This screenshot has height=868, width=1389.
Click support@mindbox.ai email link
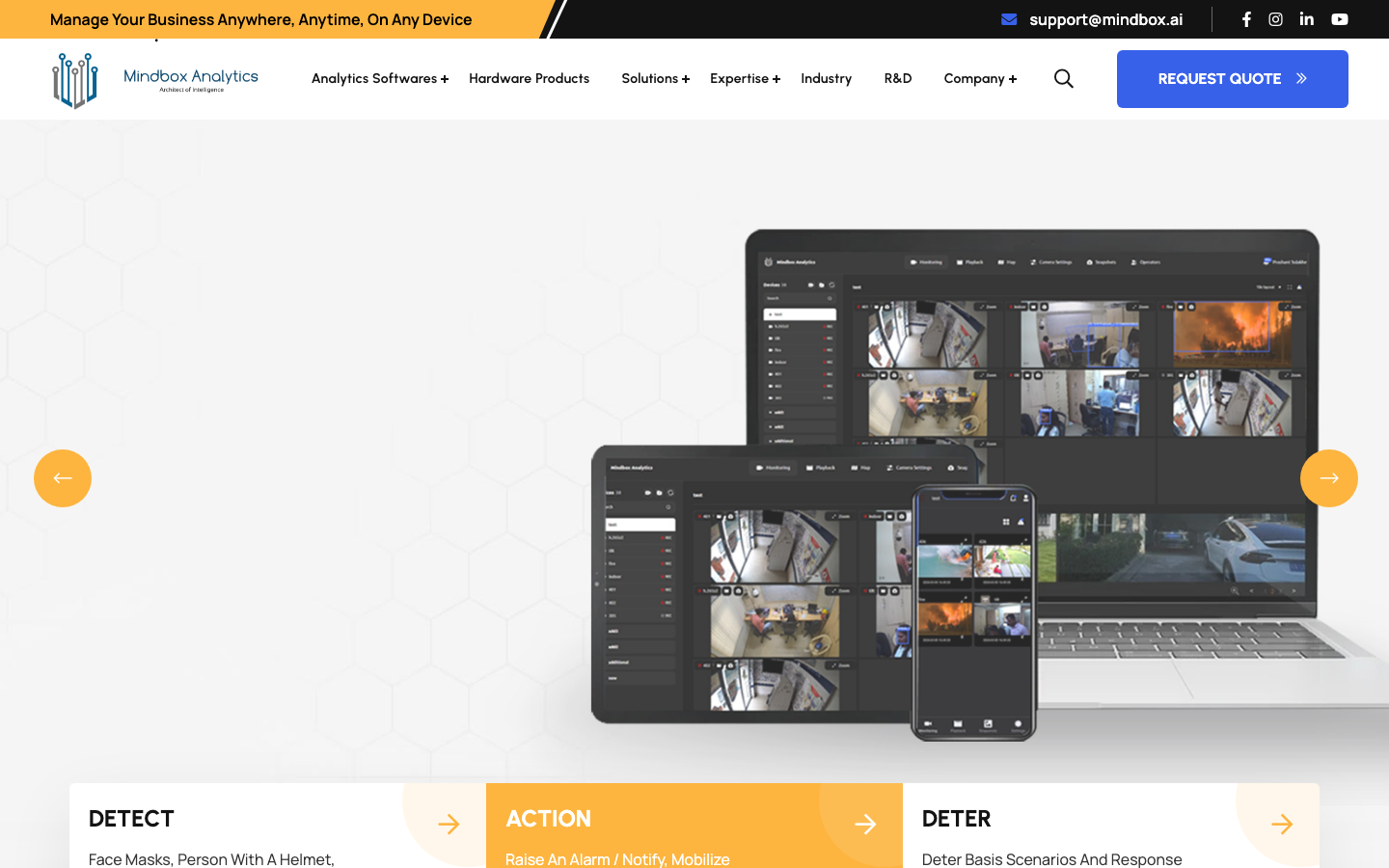pyautogui.click(x=1105, y=19)
